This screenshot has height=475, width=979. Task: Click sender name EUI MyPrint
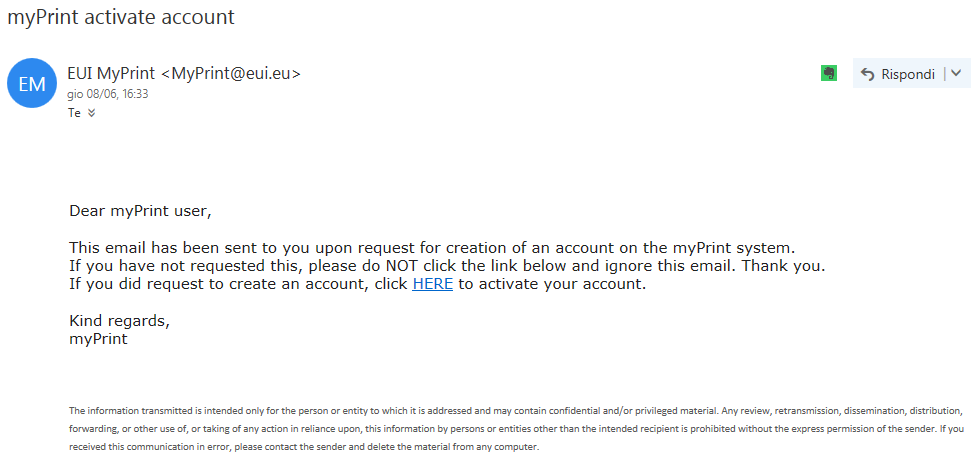[x=110, y=73]
